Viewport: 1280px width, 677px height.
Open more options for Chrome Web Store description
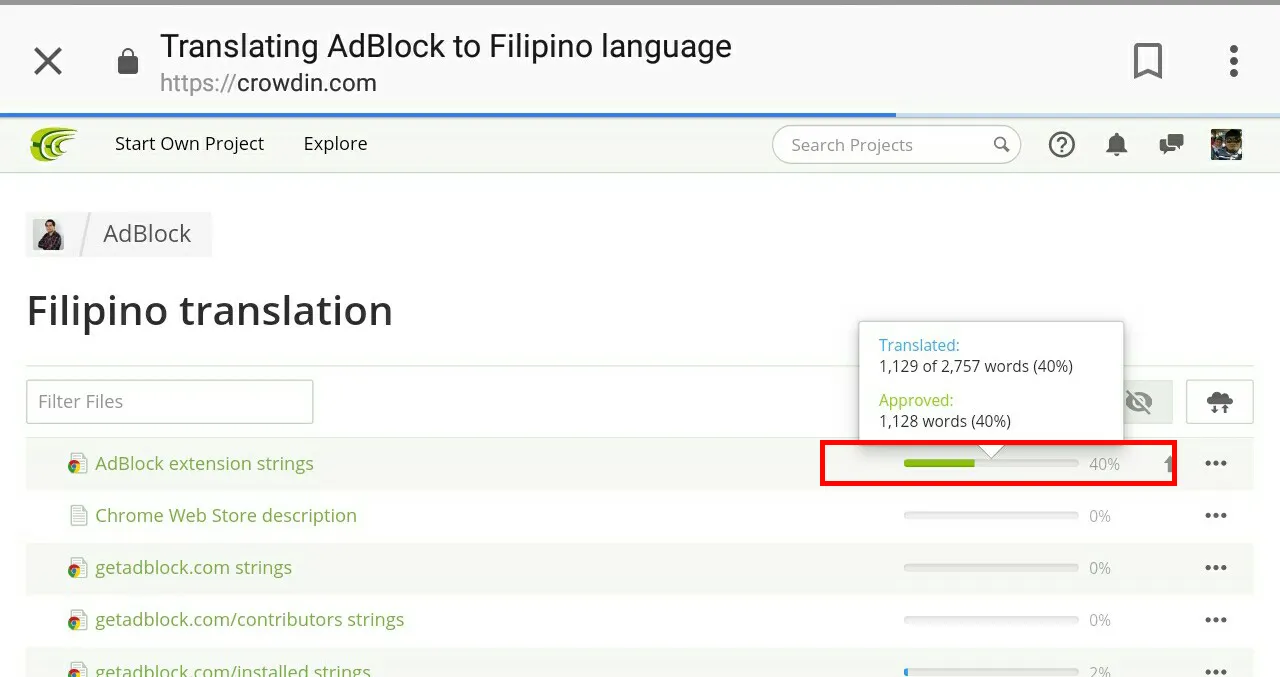click(x=1215, y=515)
